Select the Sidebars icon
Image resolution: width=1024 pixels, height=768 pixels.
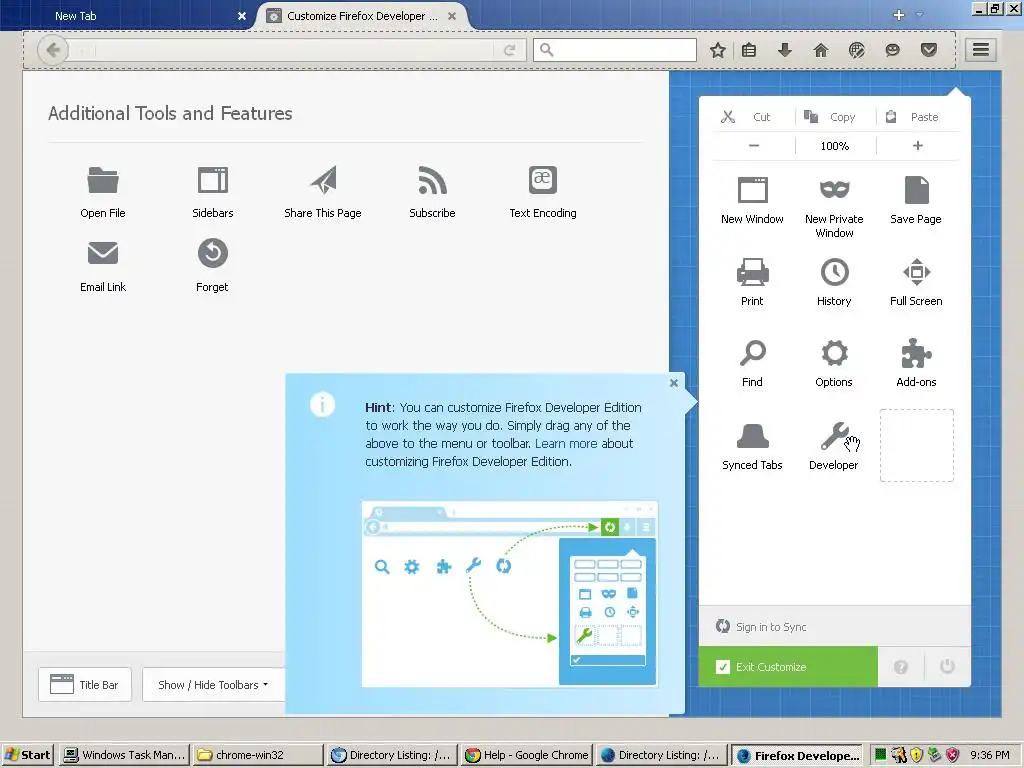tap(213, 181)
